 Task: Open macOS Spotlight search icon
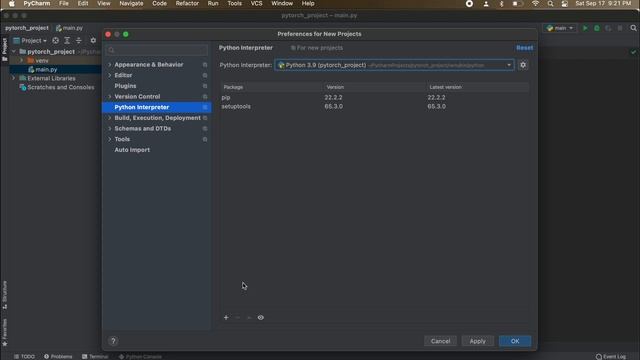pos(551,4)
